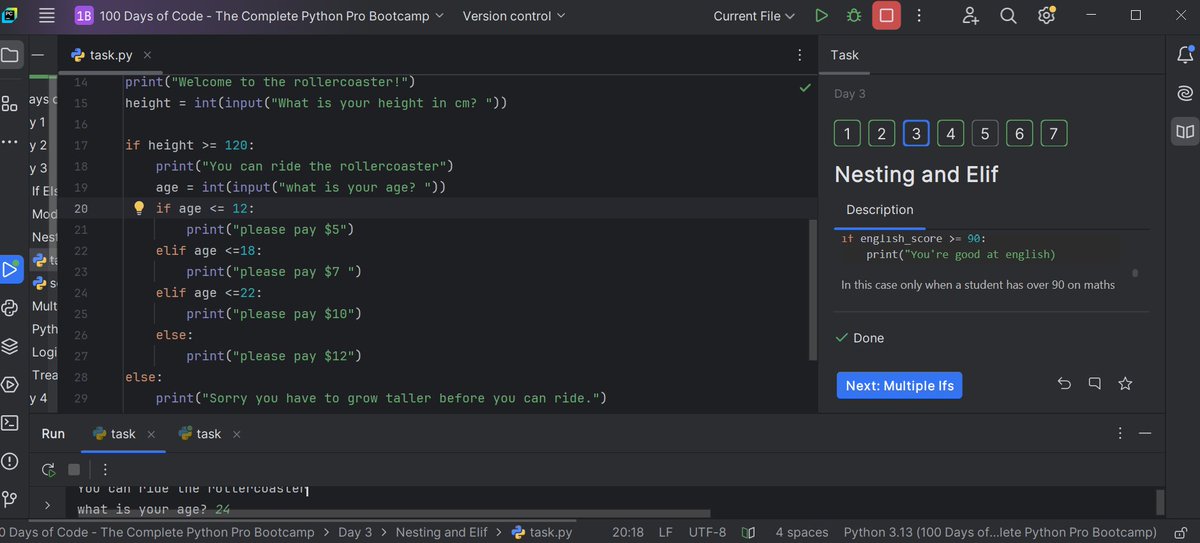Open the Problems tool window
Image resolution: width=1200 pixels, height=543 pixels.
tap(10, 461)
